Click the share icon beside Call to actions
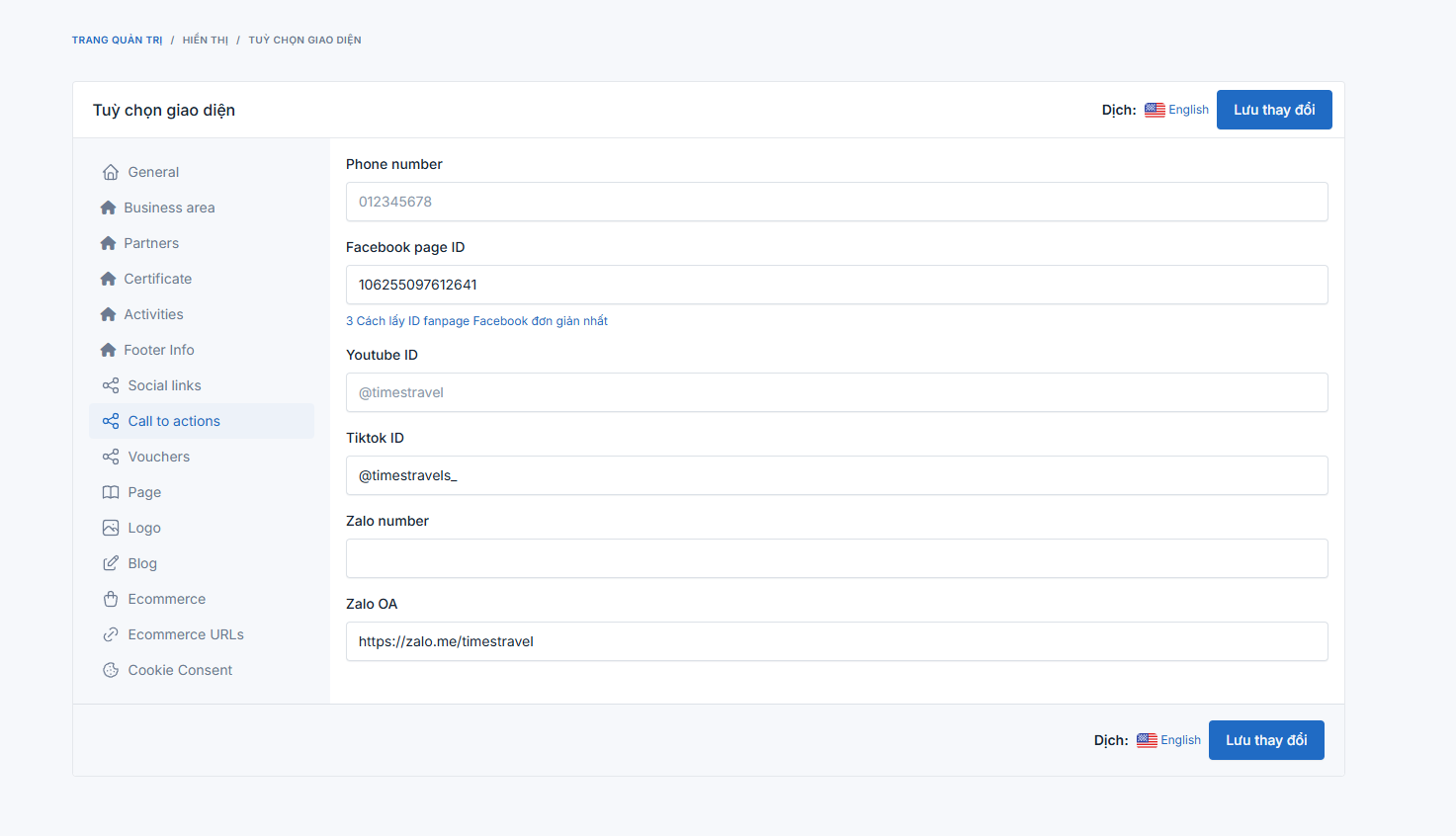This screenshot has height=836, width=1456. tap(111, 421)
